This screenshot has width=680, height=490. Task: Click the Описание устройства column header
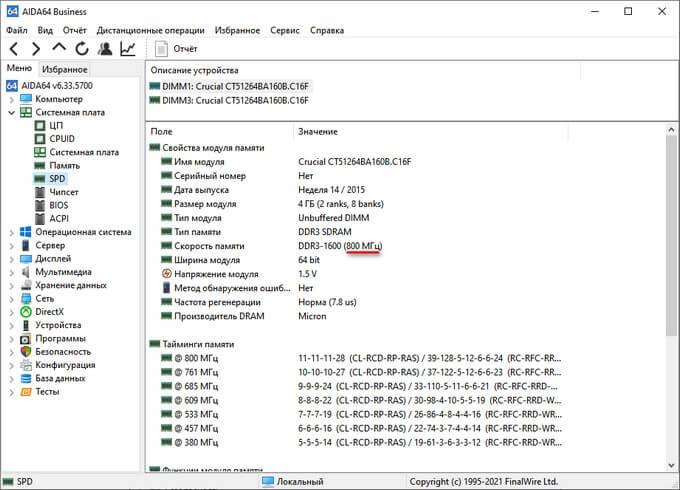point(363,70)
